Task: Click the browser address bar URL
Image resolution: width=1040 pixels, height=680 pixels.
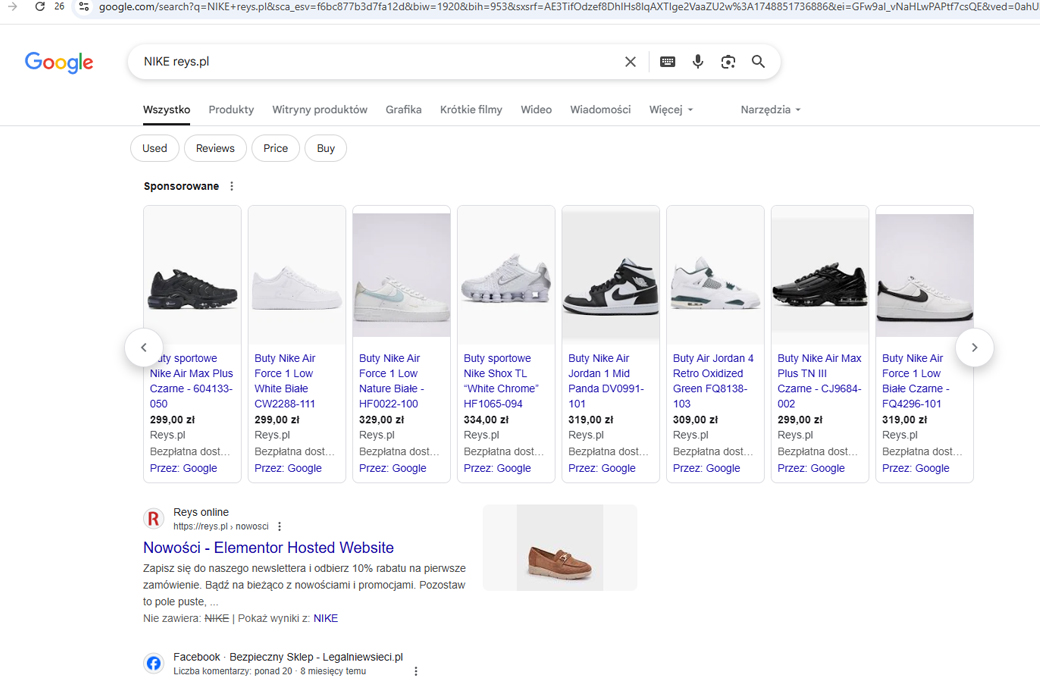Action: pyautogui.click(x=567, y=7)
